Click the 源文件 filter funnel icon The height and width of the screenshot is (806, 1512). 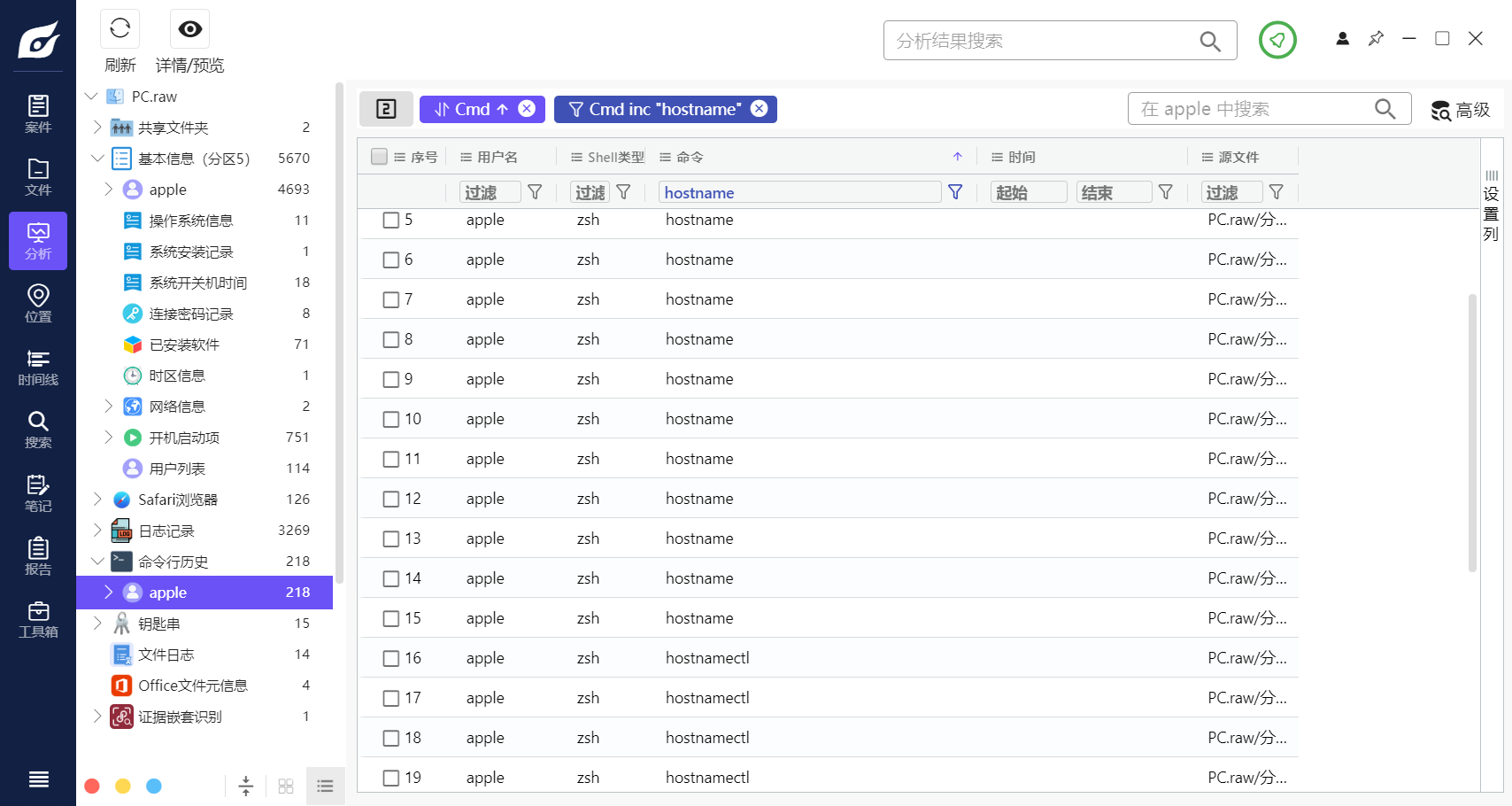[1277, 192]
